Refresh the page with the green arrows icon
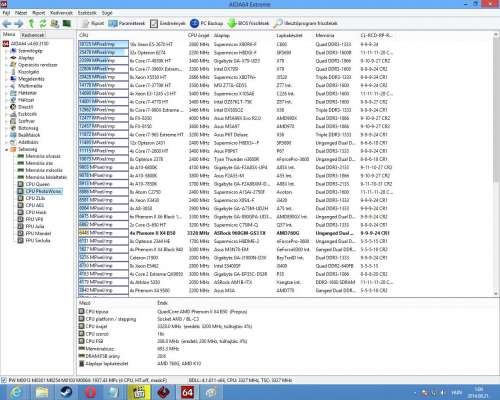This screenshot has height=400, width=500. point(43,23)
